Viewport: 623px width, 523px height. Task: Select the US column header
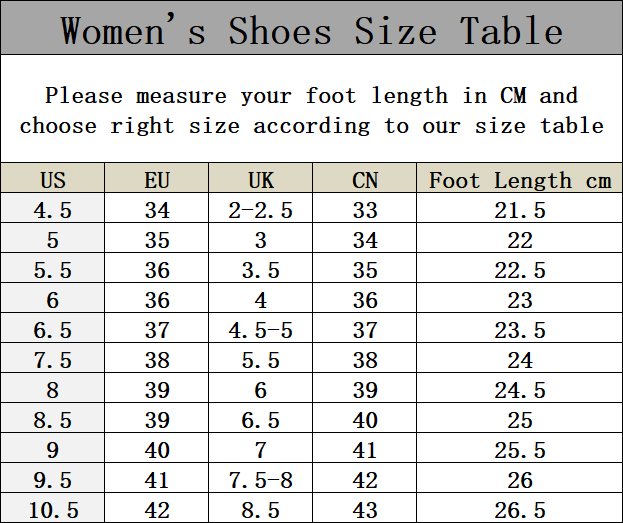click(53, 181)
